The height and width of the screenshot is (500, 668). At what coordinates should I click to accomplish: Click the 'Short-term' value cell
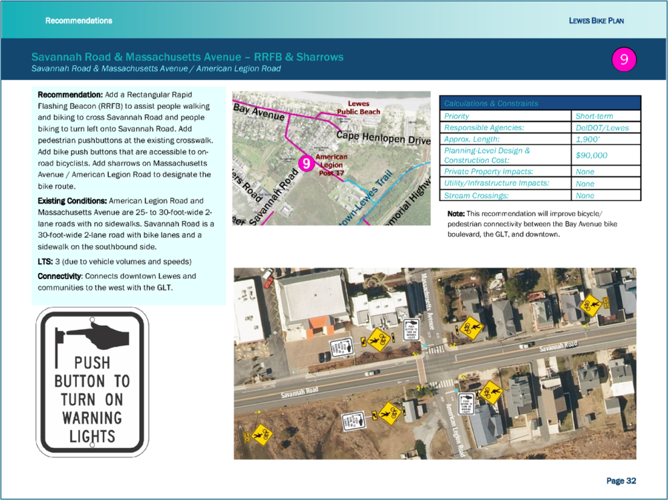(x=606, y=116)
